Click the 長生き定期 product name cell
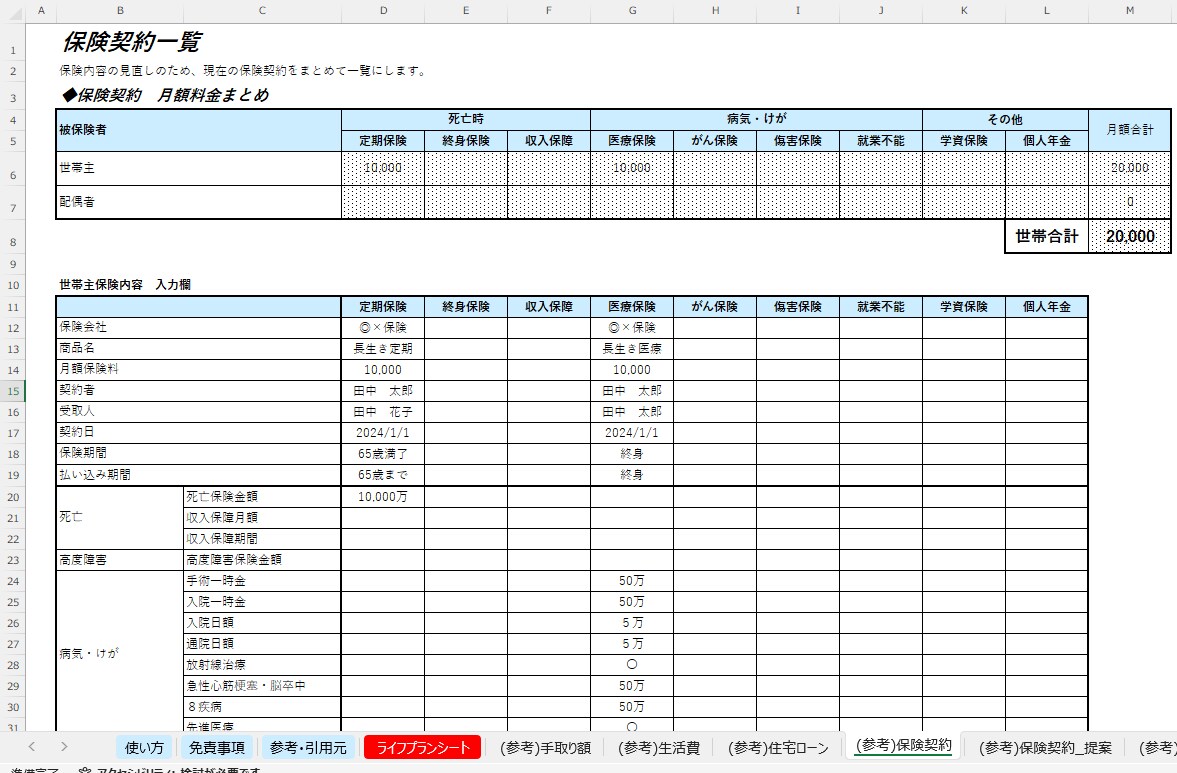 coord(384,348)
